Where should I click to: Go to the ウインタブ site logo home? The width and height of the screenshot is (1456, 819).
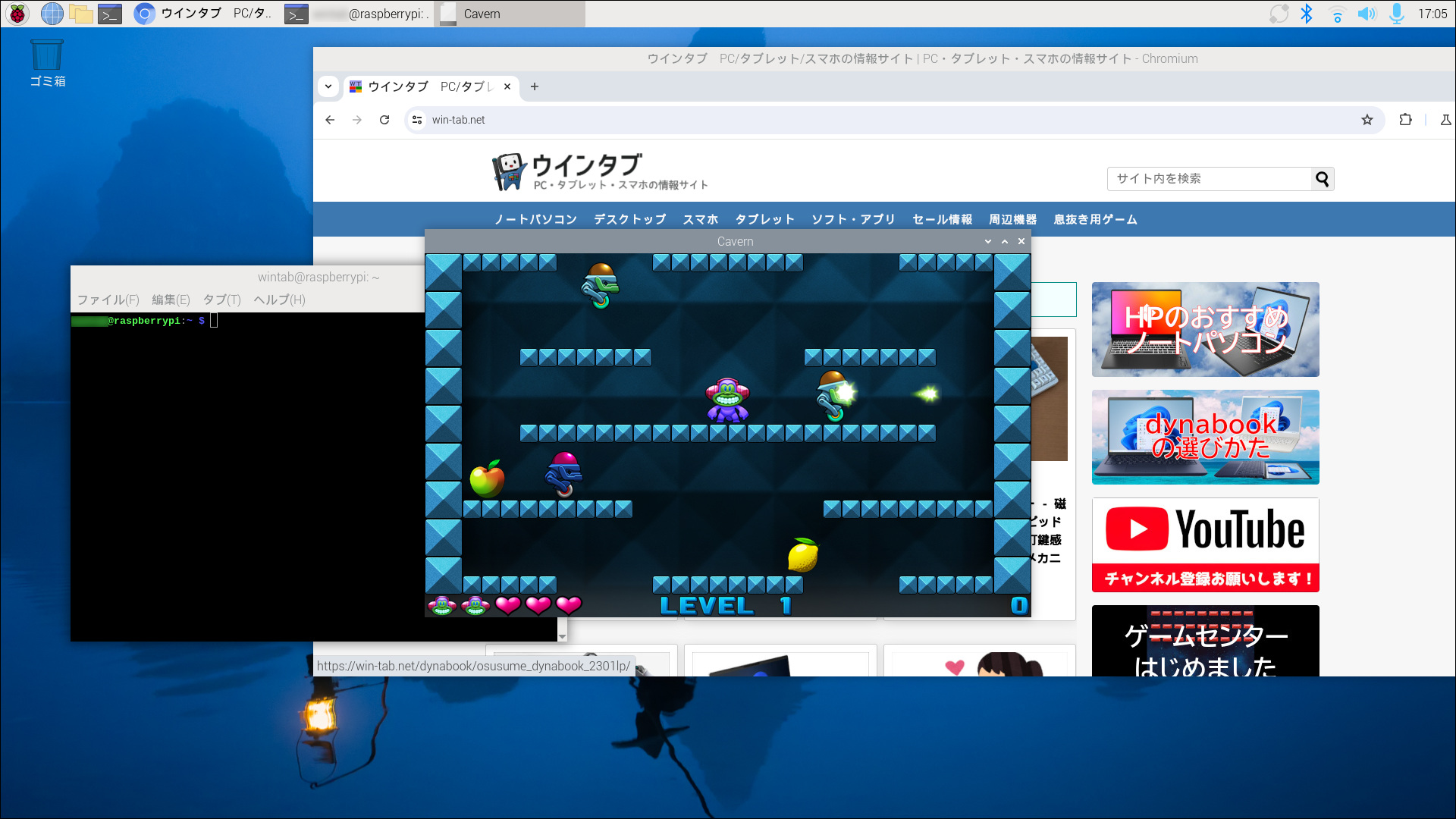pos(601,171)
